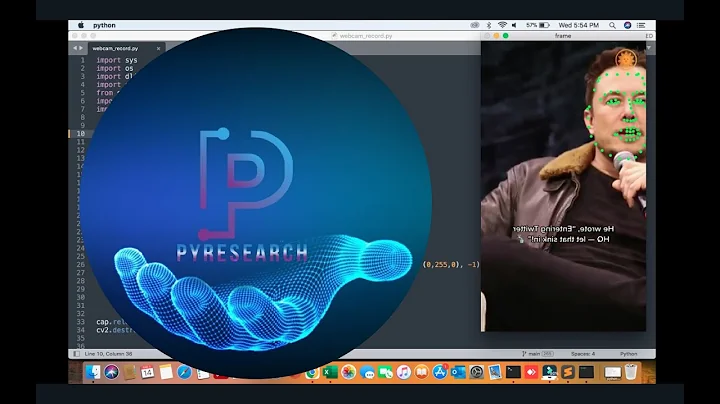This screenshot has width=720, height=404.
Task: Go to next tab with right arrow
Action: 81,48
